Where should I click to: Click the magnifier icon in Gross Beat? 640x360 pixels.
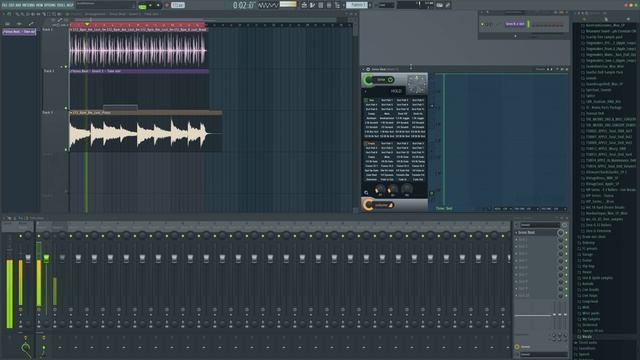point(366,192)
